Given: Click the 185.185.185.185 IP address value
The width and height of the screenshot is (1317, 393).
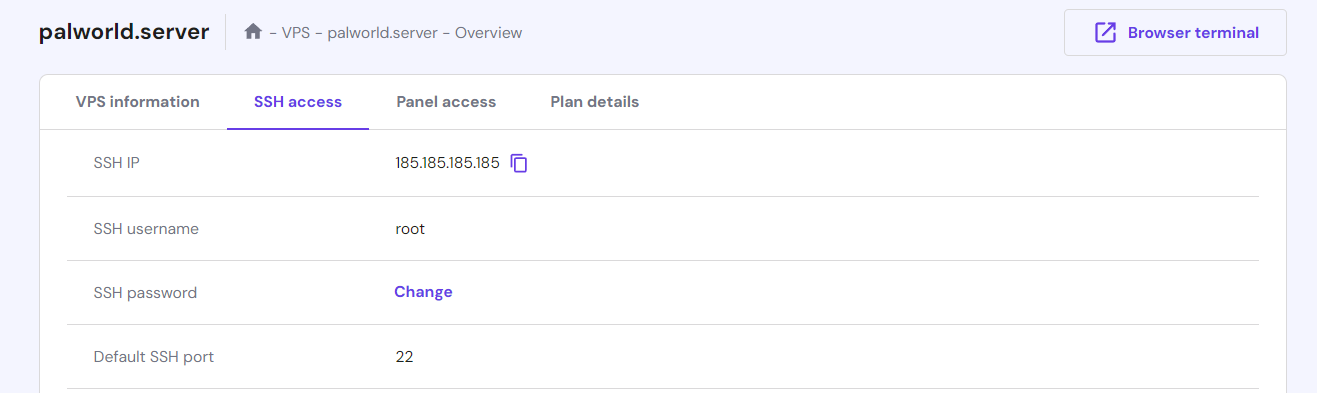Looking at the screenshot, I should 447,163.
